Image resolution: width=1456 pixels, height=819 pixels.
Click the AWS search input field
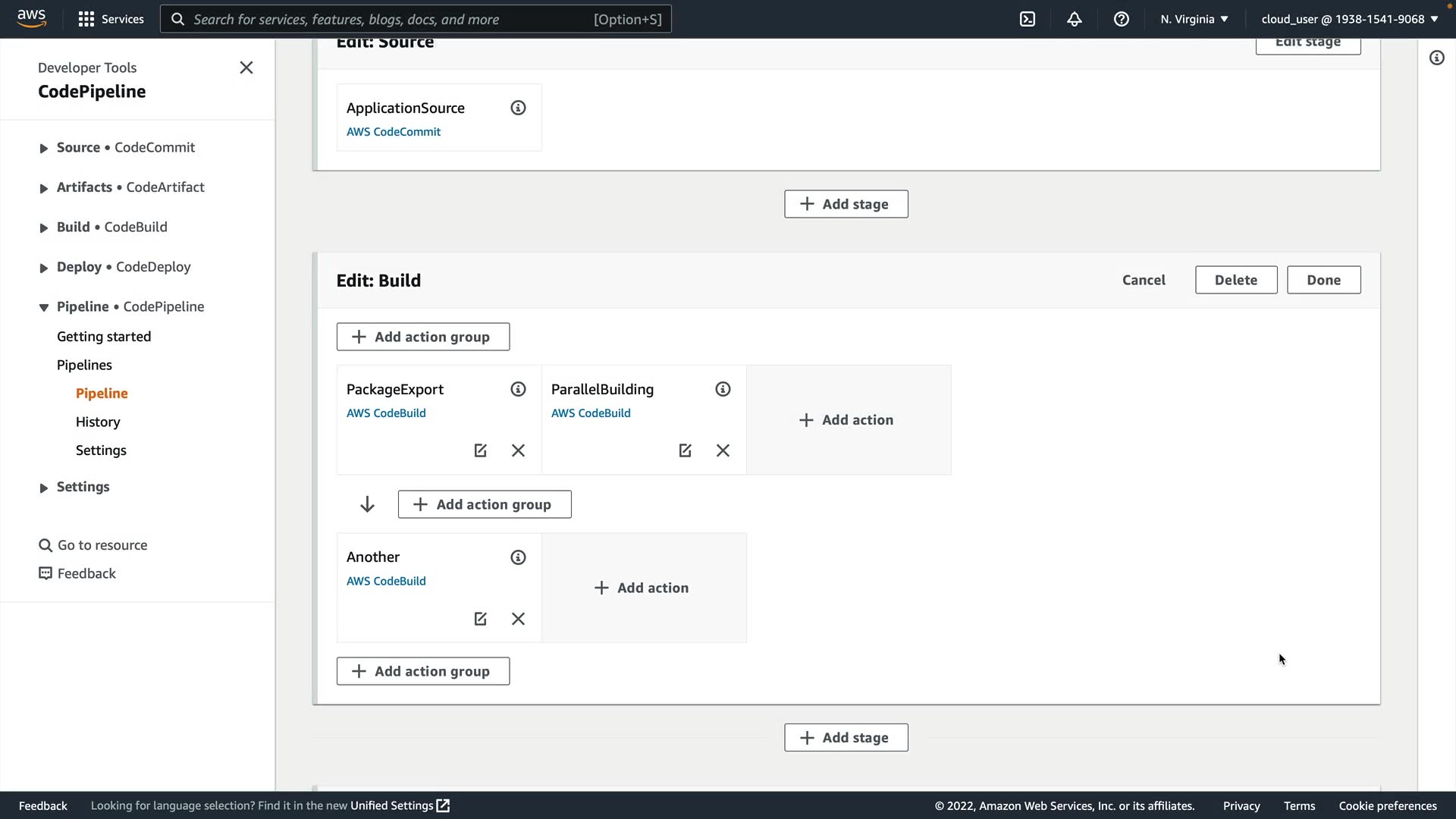pos(391,19)
